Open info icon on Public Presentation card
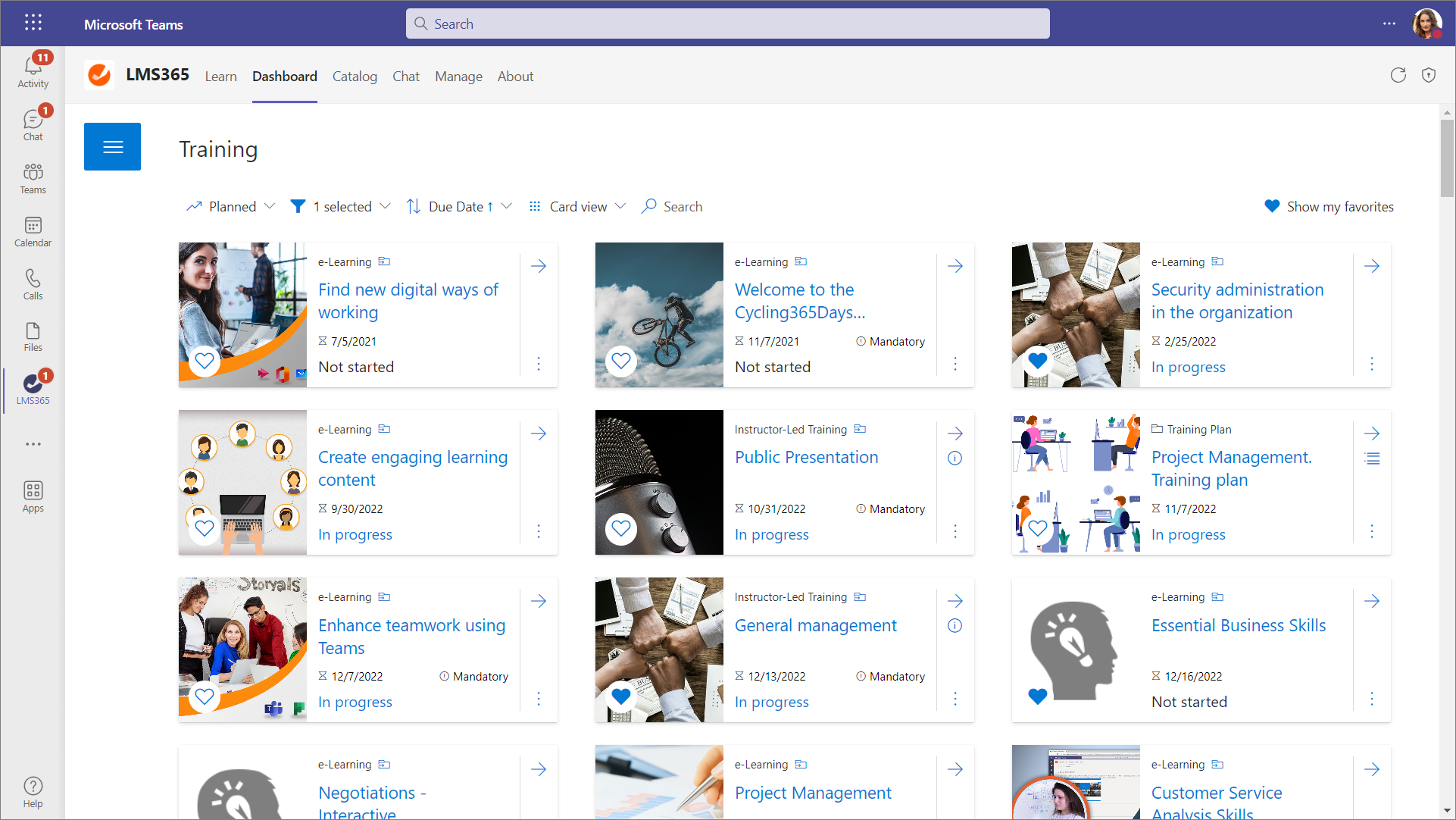The height and width of the screenshot is (820, 1456). tap(955, 458)
